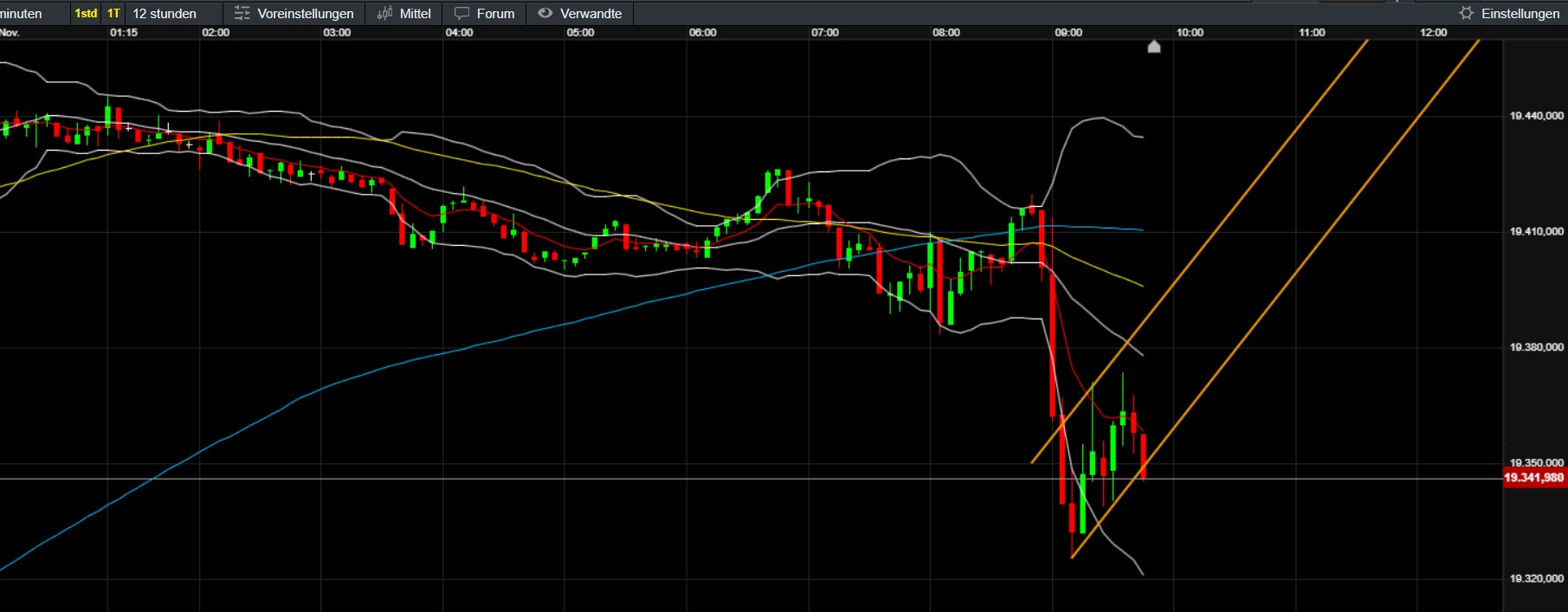Image resolution: width=1568 pixels, height=612 pixels.
Task: Click the 12:00 time axis label
Action: coord(1434,33)
